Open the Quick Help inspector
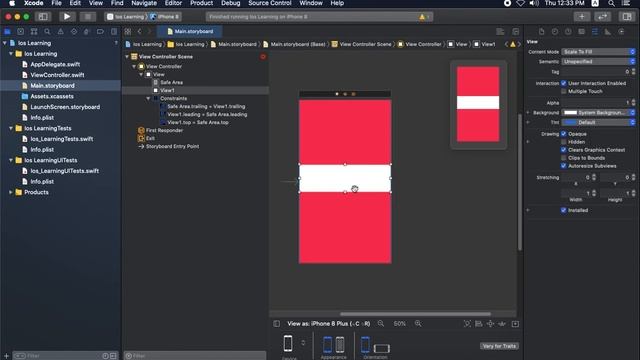This screenshot has height=360, width=640. pyautogui.click(x=568, y=32)
